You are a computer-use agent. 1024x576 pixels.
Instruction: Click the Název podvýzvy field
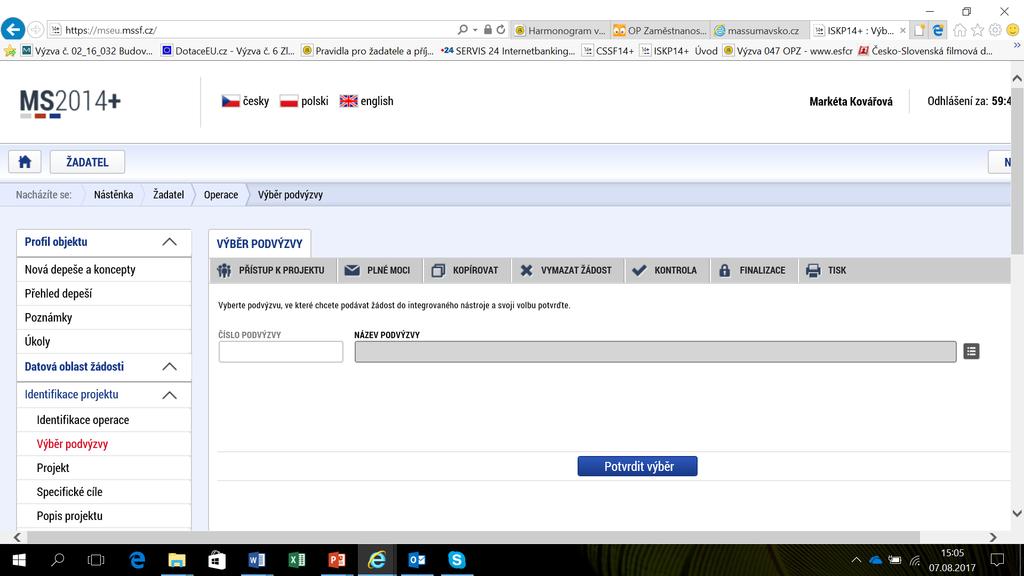[656, 351]
